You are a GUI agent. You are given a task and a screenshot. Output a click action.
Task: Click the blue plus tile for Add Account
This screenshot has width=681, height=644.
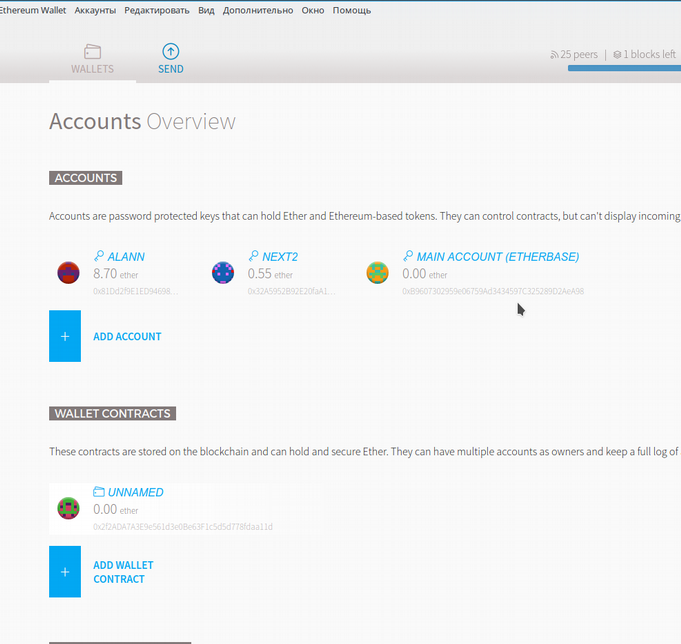(65, 336)
